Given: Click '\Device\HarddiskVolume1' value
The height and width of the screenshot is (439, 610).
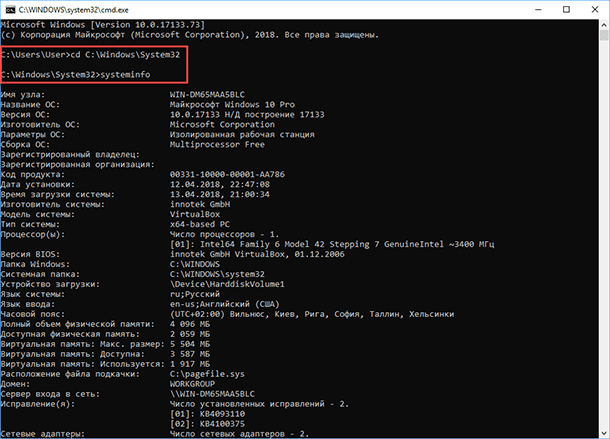Looking at the screenshot, I should (227, 284).
